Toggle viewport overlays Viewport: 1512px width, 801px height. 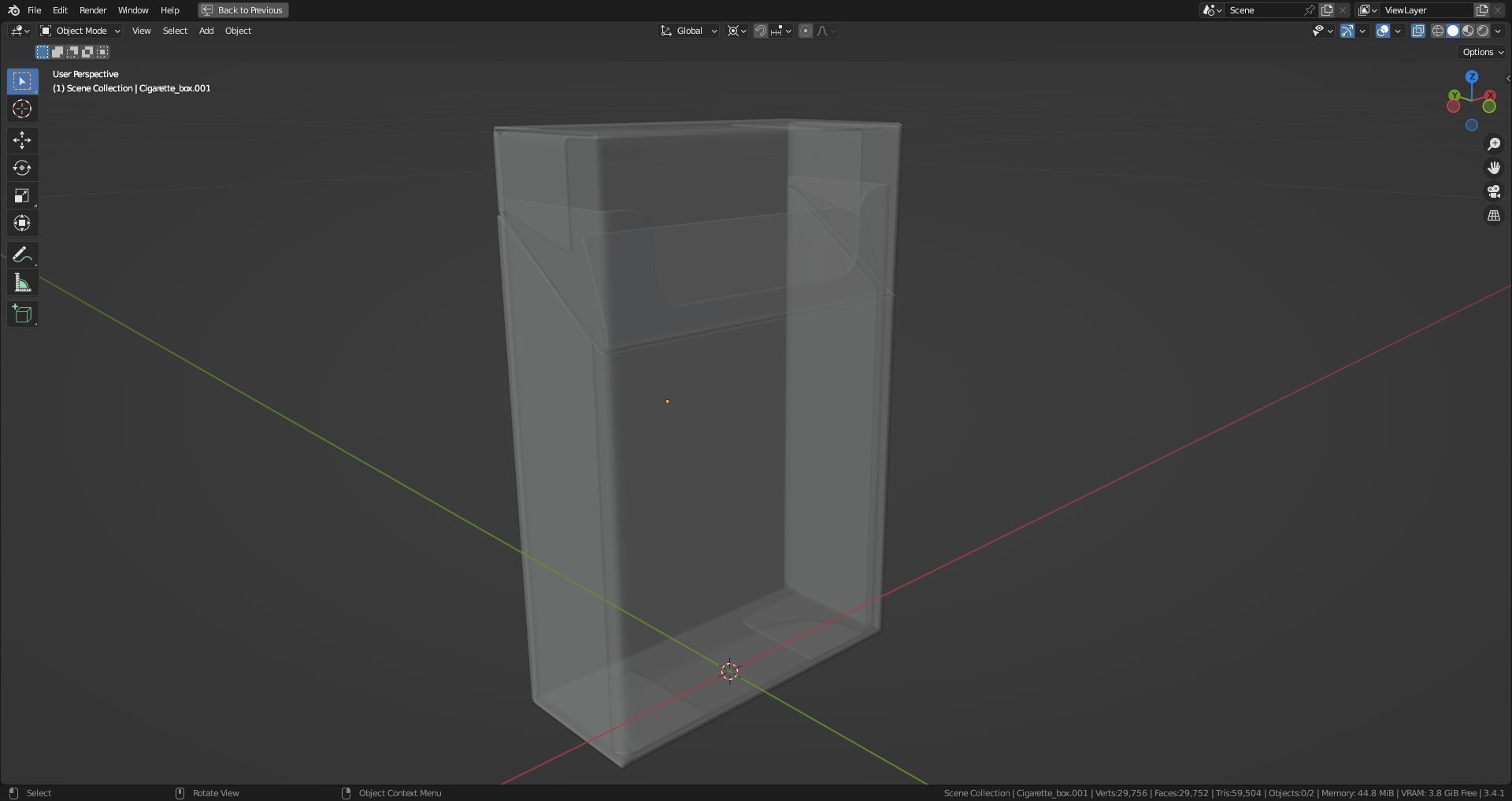pos(1383,31)
